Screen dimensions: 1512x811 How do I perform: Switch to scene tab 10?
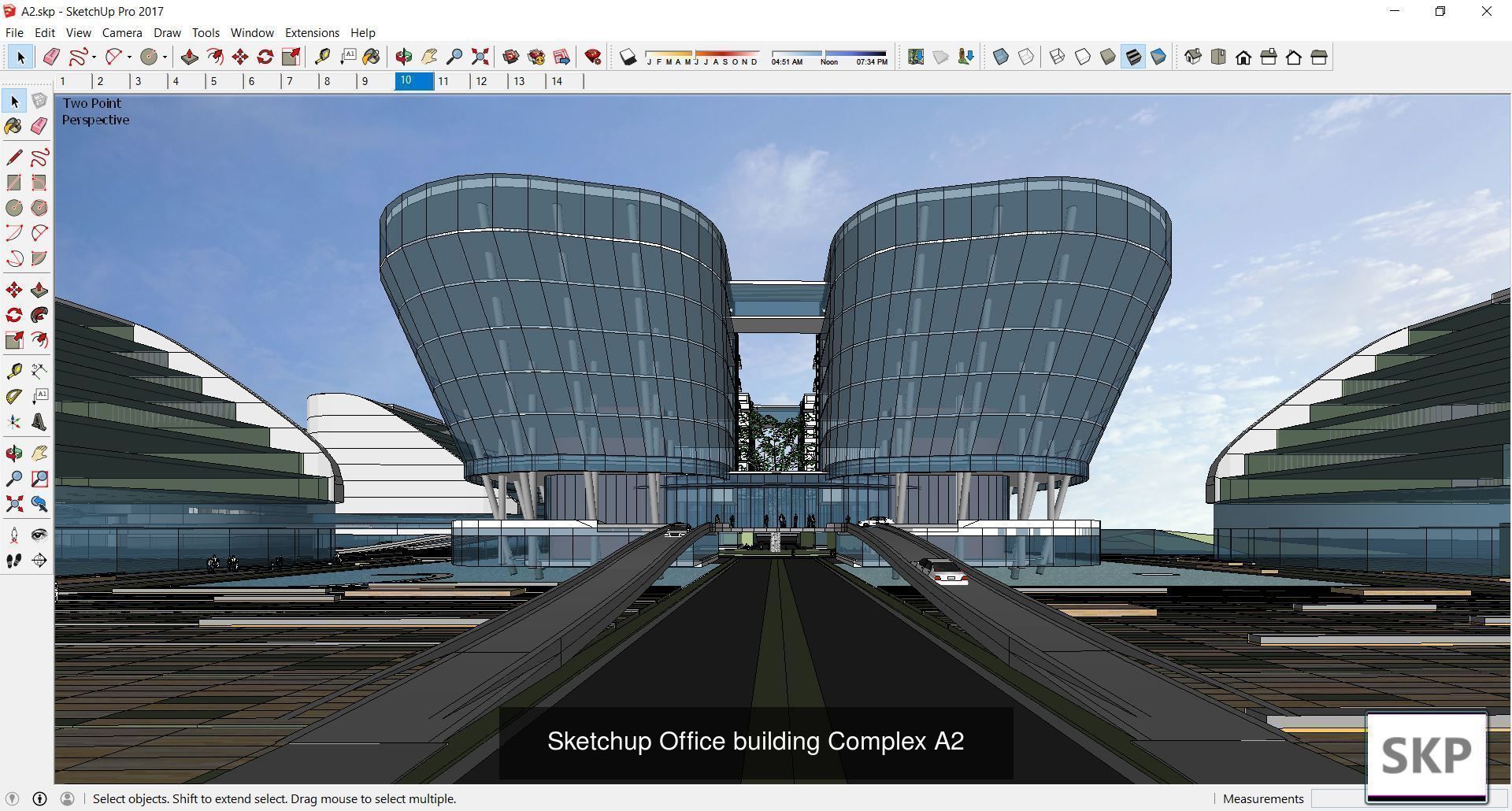pos(414,80)
